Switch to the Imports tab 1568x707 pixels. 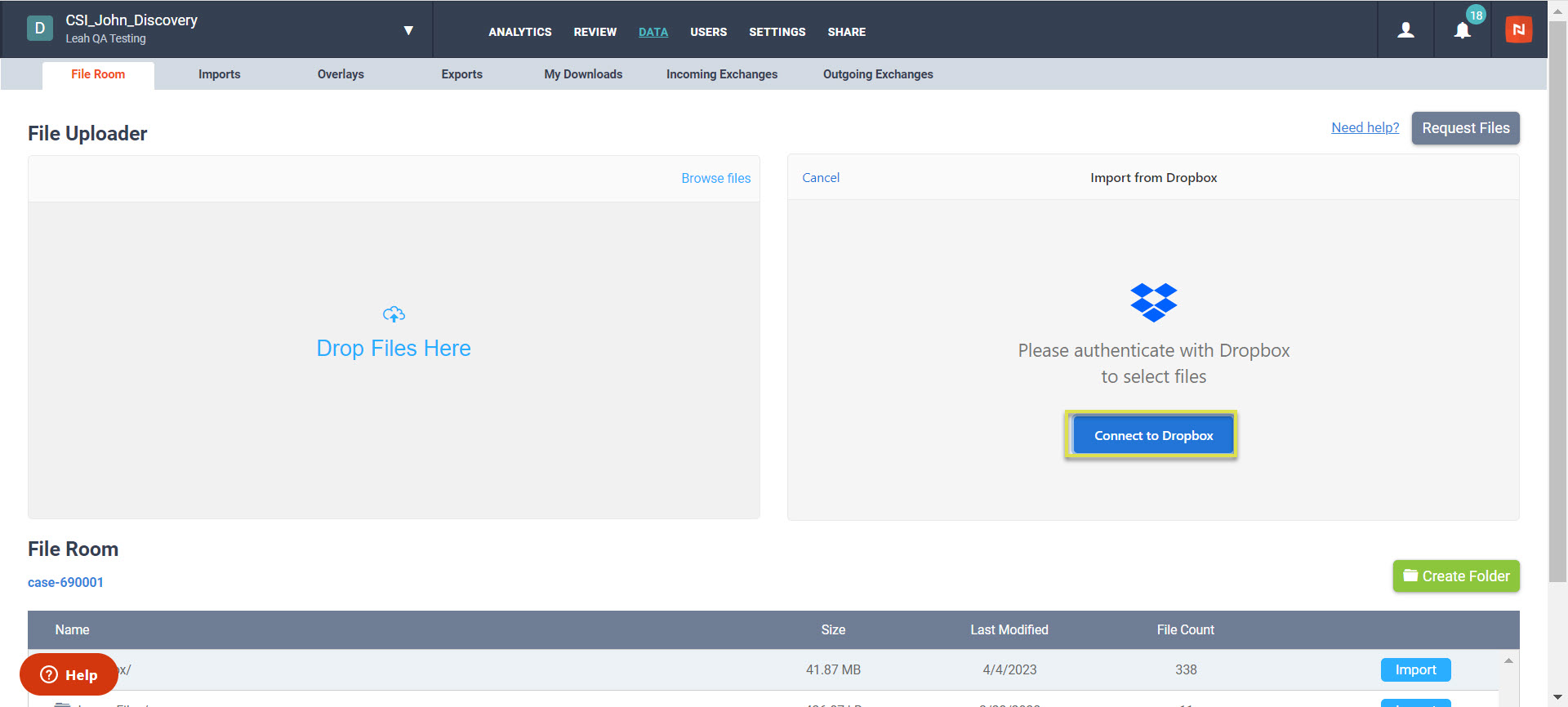coord(220,74)
